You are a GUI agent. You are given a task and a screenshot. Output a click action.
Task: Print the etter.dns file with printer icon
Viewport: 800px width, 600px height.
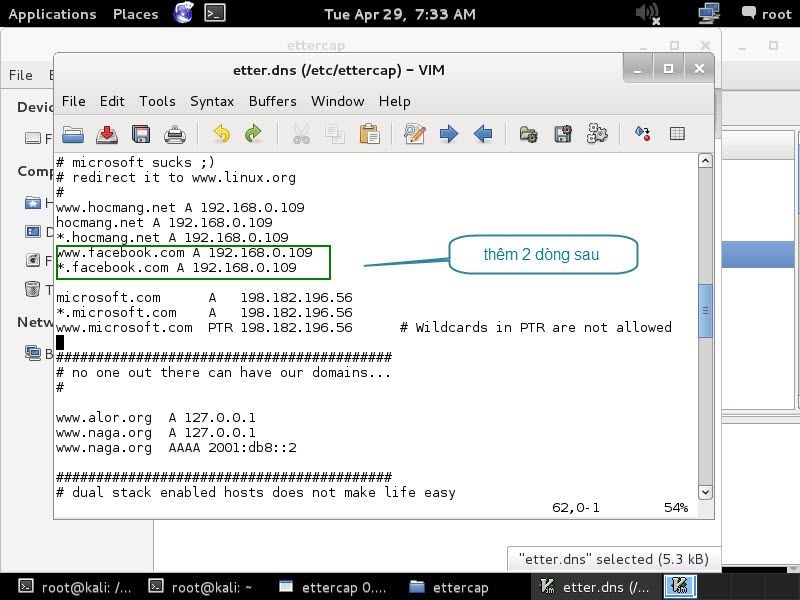(175, 135)
